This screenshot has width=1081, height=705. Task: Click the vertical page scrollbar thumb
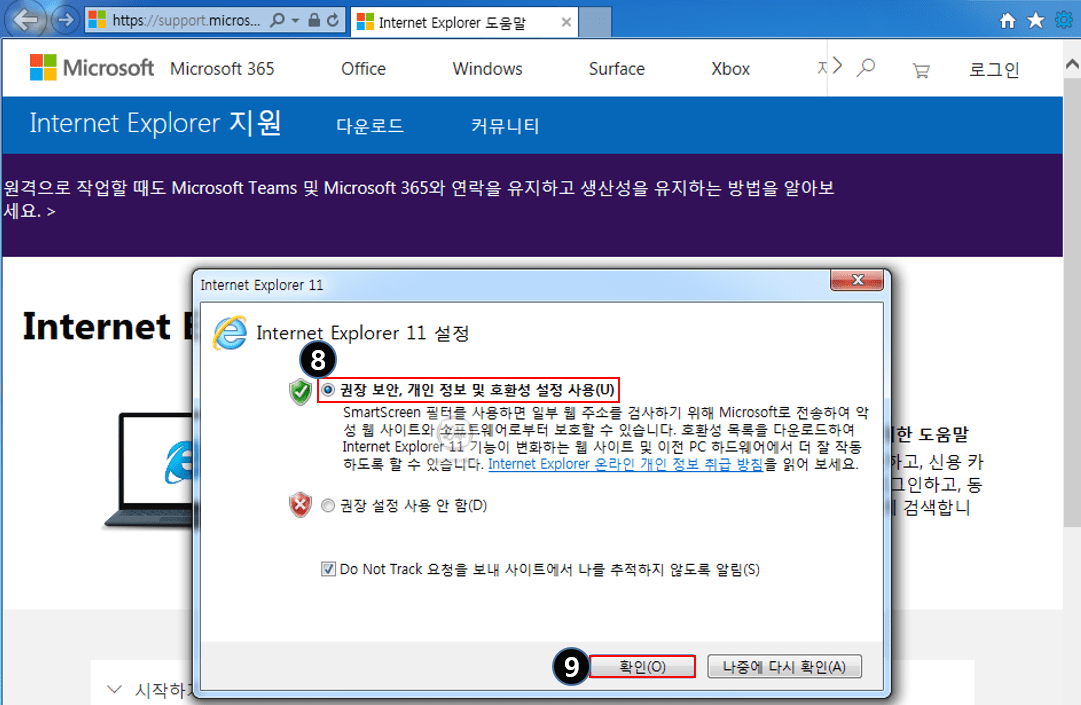tap(1072, 302)
